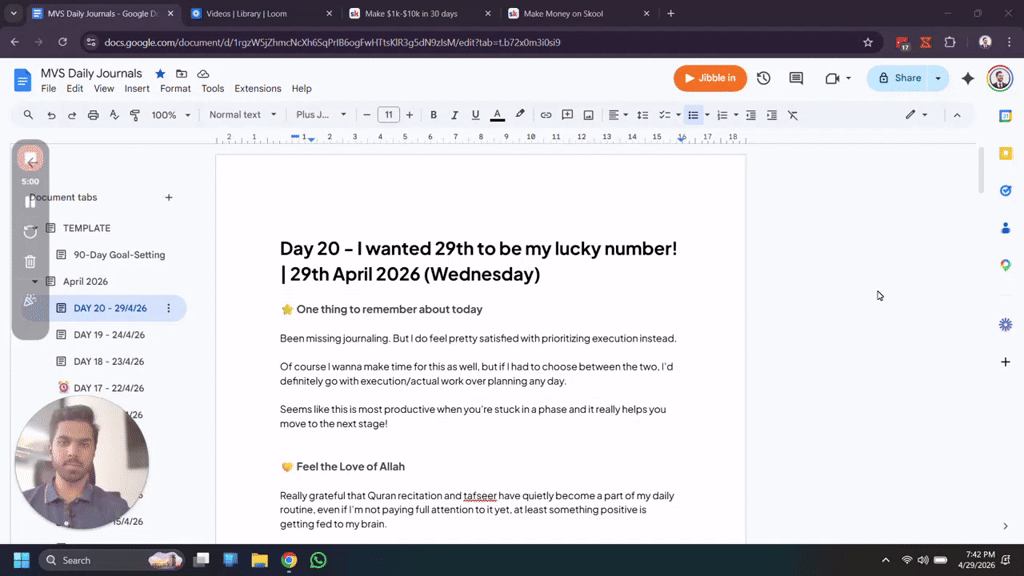Move the document to a folder
Image resolution: width=1024 pixels, height=576 pixels.
pos(182,74)
